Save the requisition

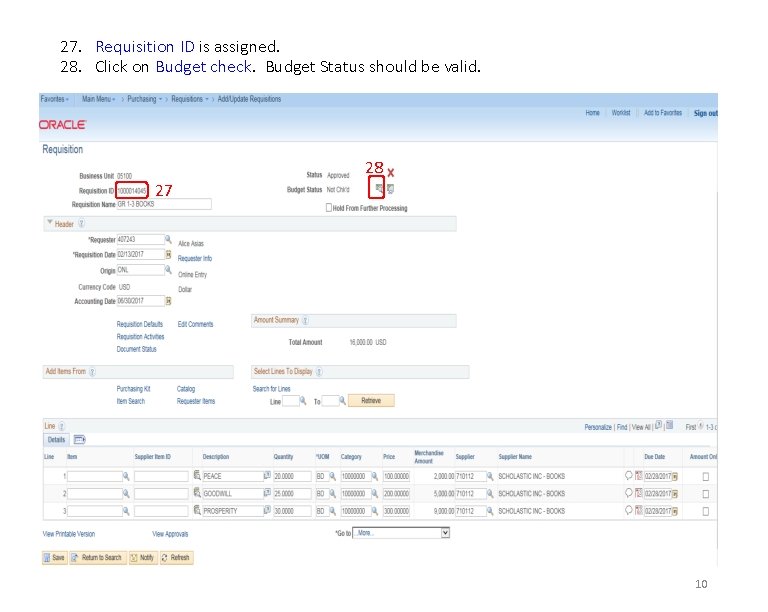[54, 558]
